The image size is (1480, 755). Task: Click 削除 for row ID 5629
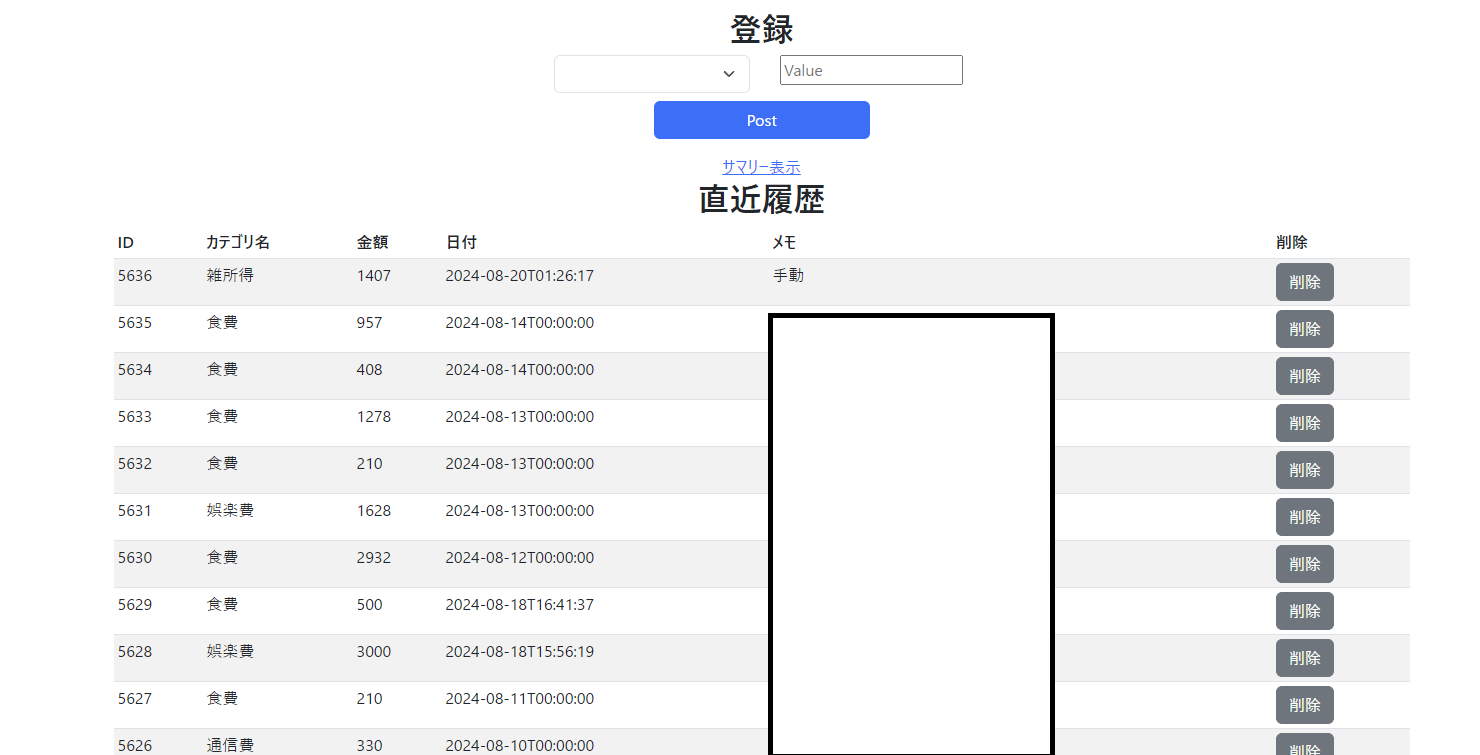click(1304, 611)
